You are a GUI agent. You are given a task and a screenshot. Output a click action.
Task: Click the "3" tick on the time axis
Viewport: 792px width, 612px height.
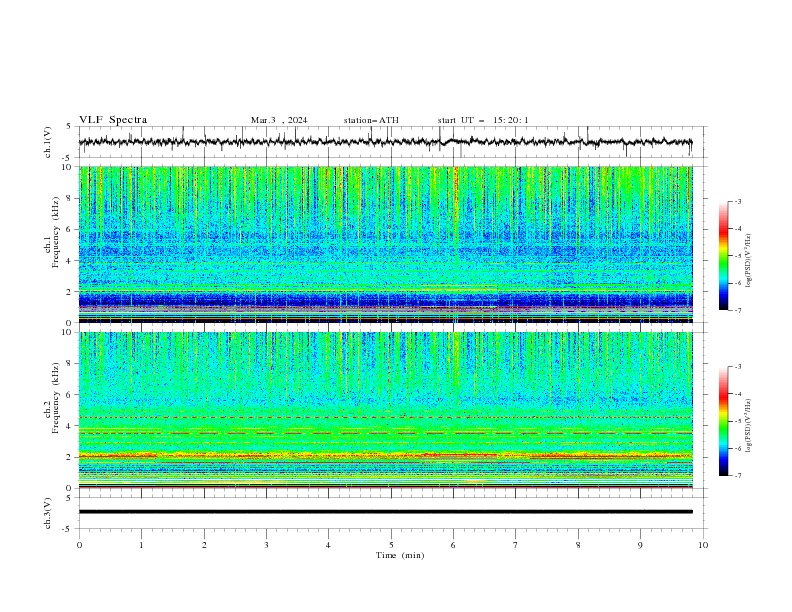266,545
